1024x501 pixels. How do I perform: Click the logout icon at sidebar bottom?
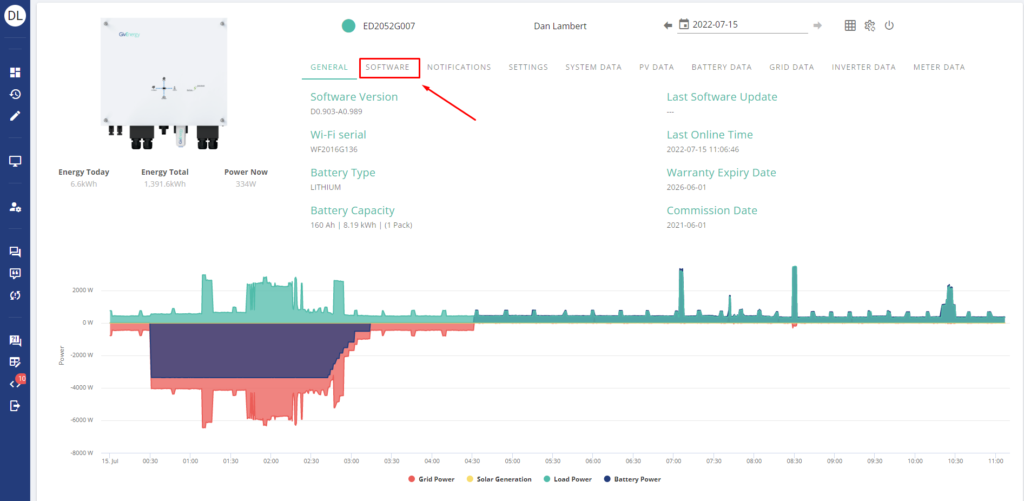[15, 406]
